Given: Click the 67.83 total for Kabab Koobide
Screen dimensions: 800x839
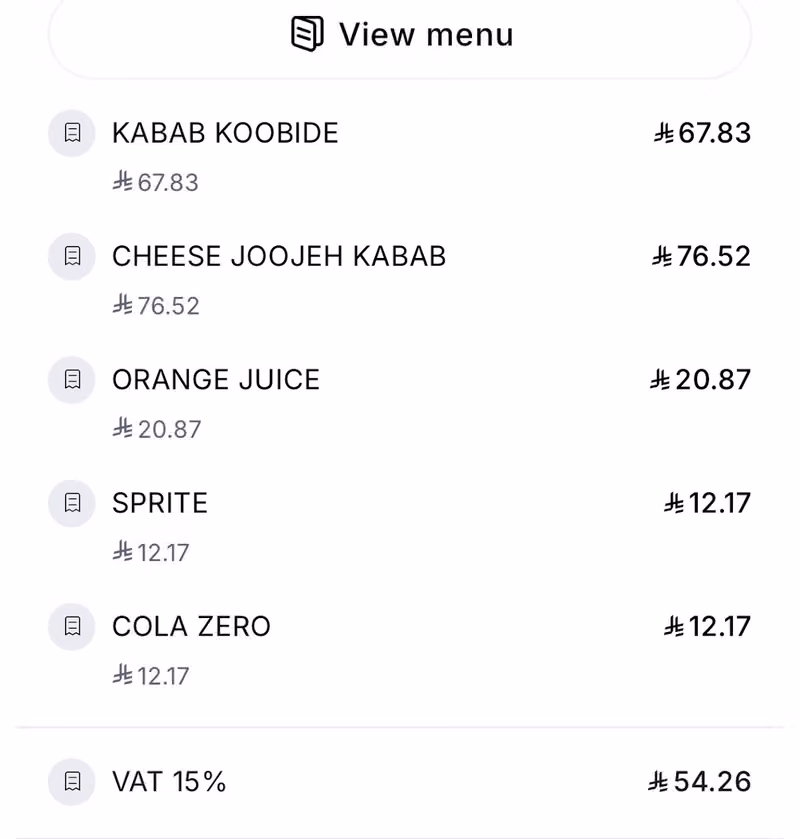Looking at the screenshot, I should click(x=703, y=133).
